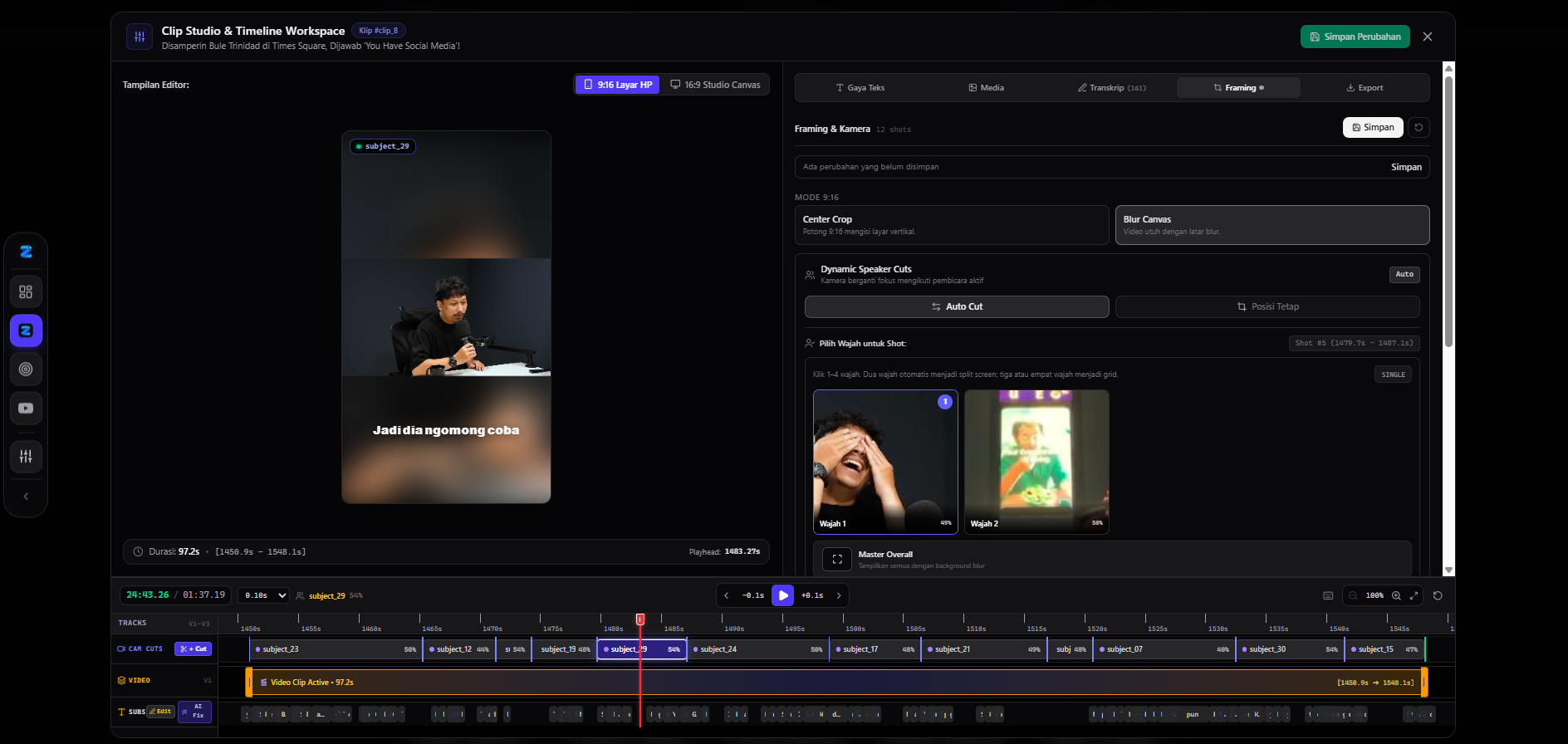The image size is (1568, 744).
Task: Open the dashboard grid icon in sidebar
Action: click(x=26, y=291)
